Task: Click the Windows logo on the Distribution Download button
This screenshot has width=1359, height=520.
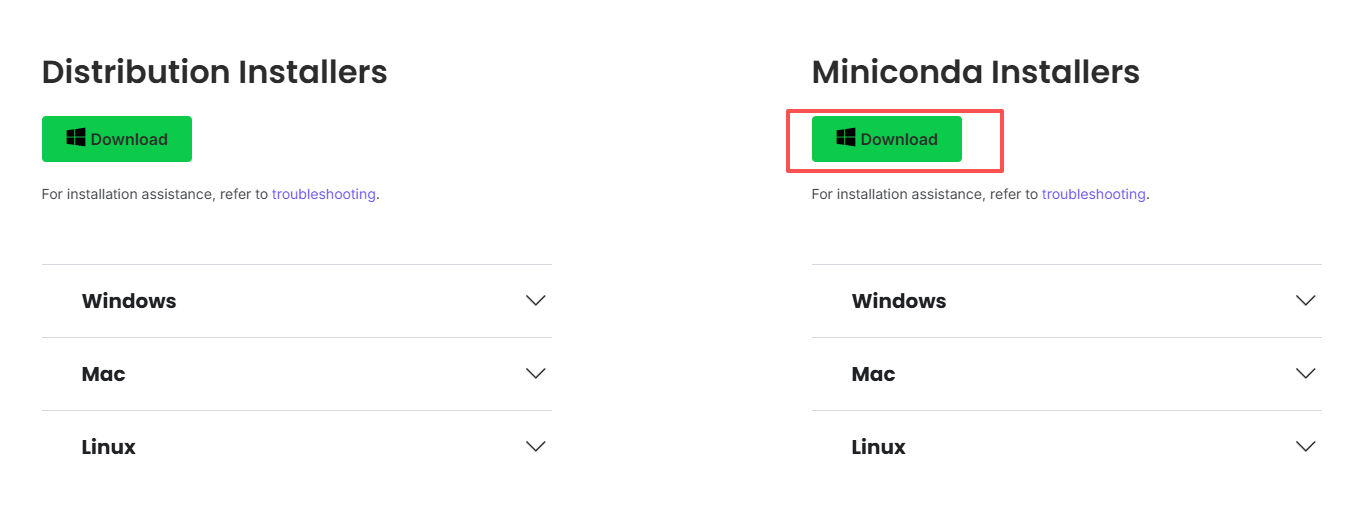Action: click(76, 138)
